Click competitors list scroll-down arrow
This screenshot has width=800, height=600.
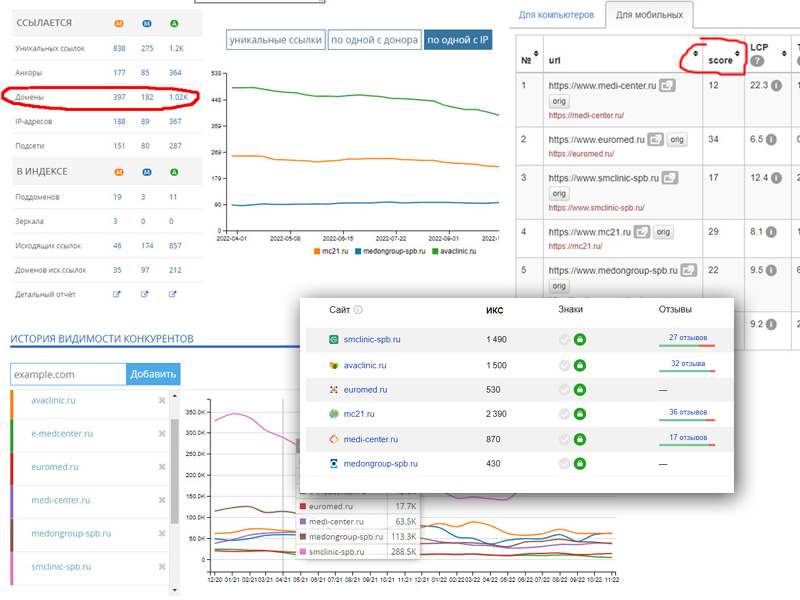174,590
